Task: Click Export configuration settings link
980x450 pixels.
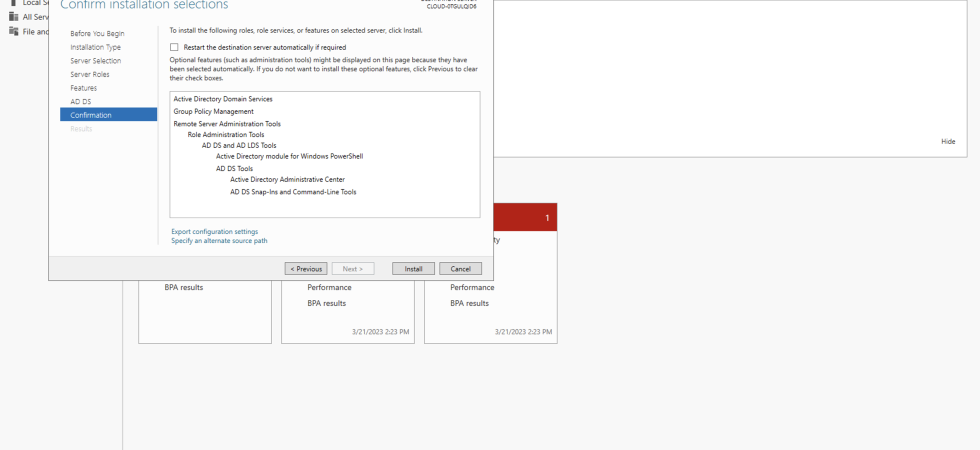Action: point(214,232)
